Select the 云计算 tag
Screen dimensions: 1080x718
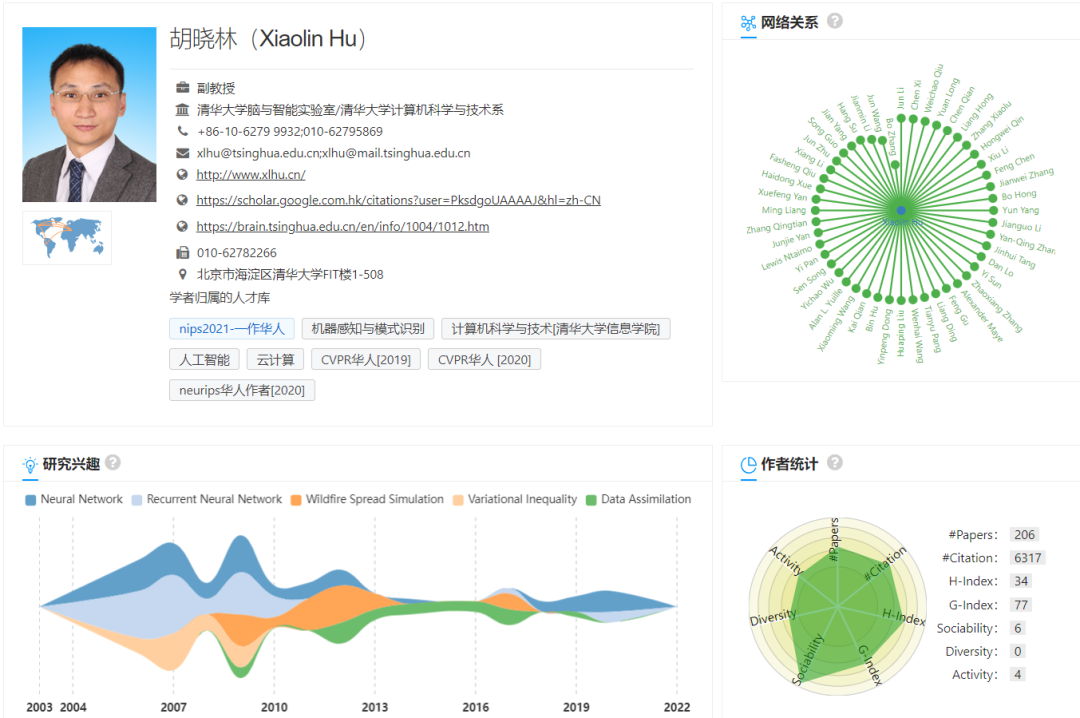275,360
